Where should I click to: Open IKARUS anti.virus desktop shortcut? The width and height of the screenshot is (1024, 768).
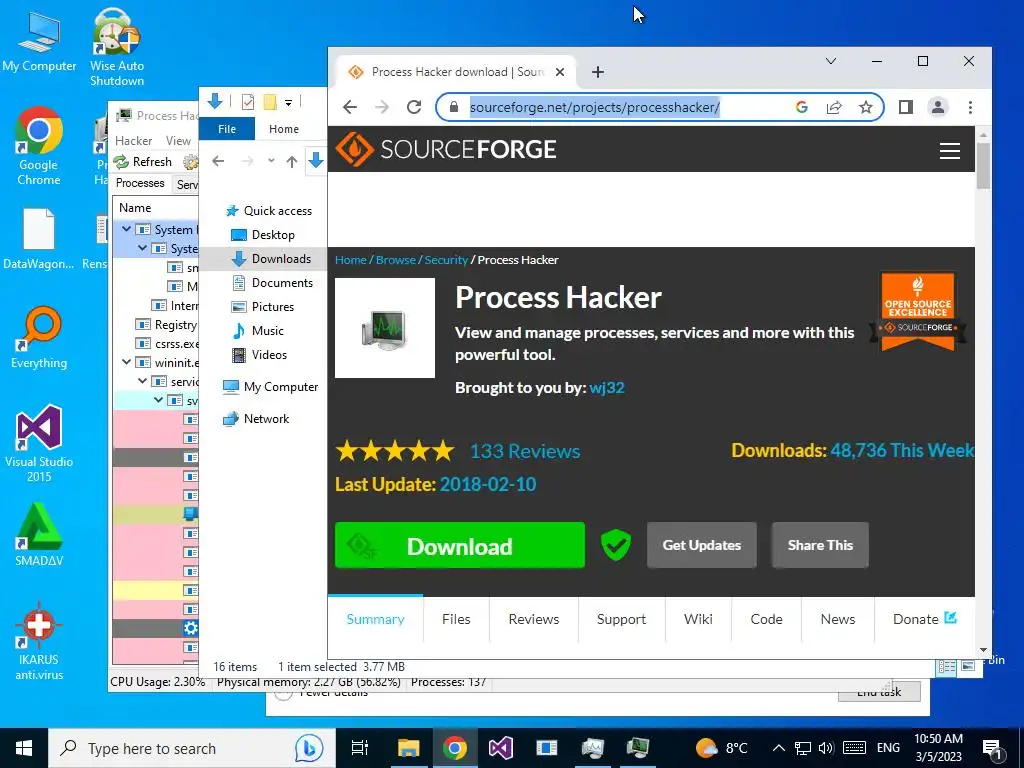point(39,641)
